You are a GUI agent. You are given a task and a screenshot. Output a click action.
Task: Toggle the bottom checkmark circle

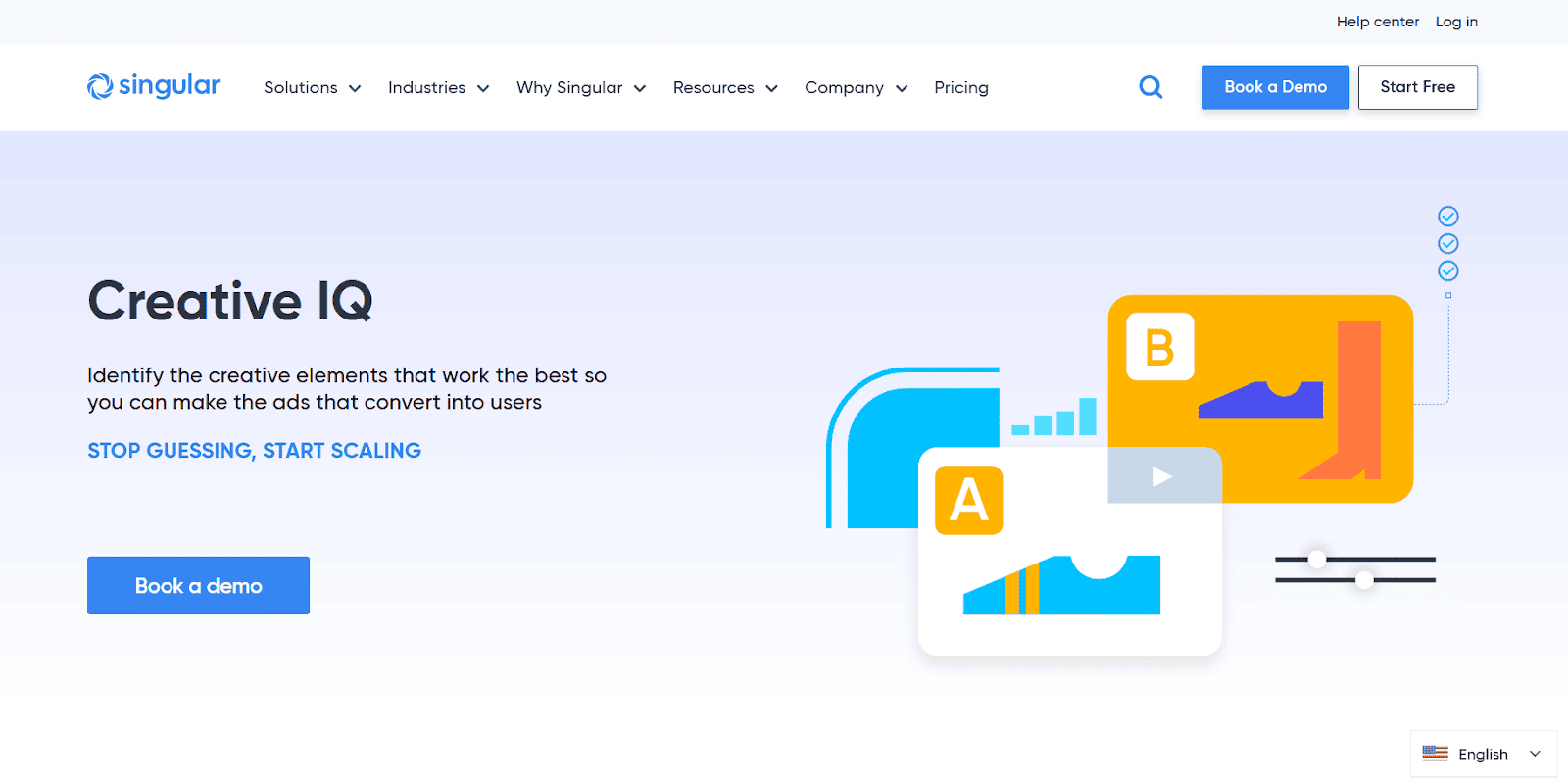click(x=1447, y=271)
